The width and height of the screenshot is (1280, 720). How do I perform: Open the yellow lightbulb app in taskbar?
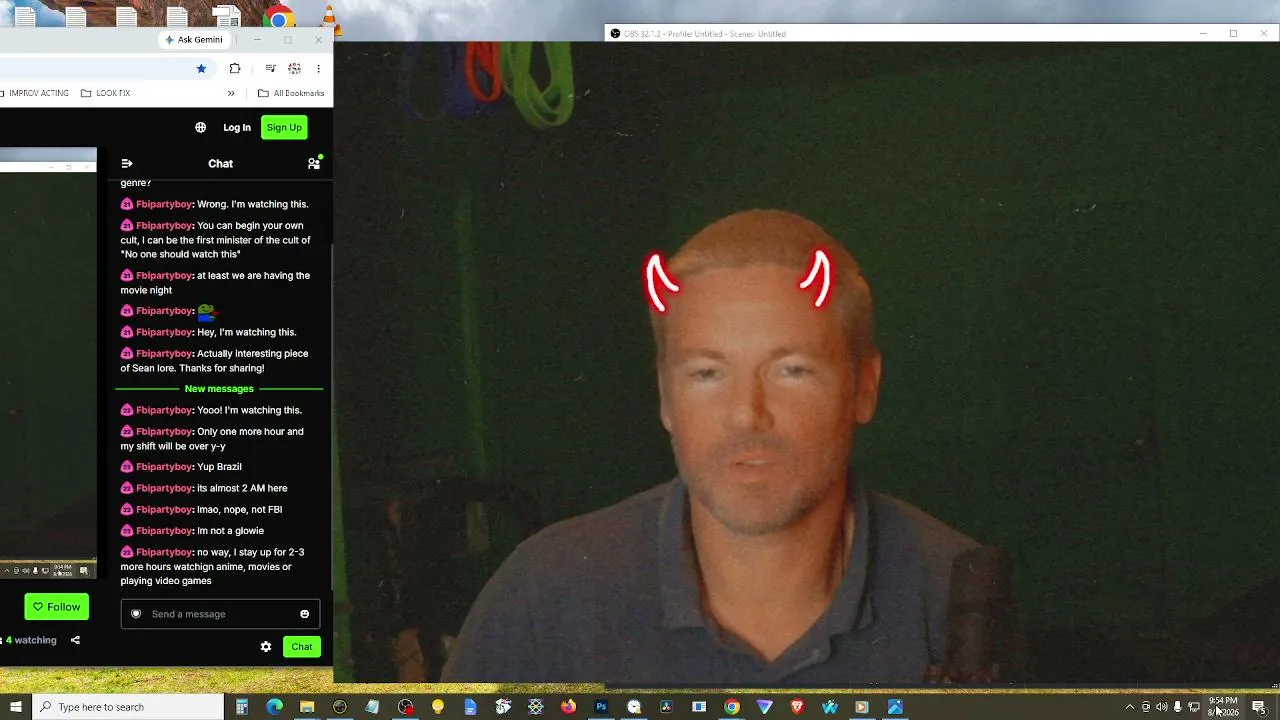pos(438,707)
